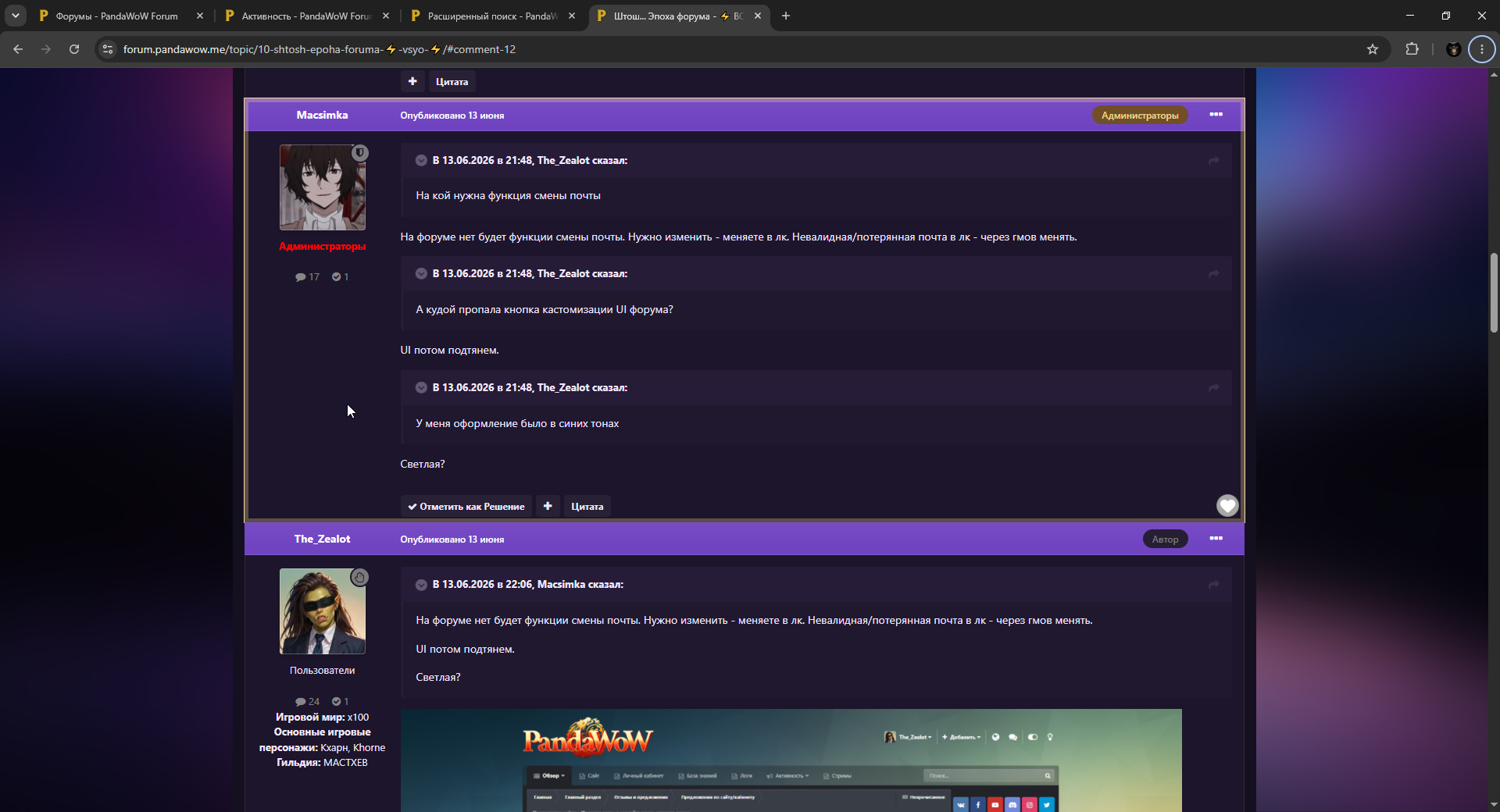Screen dimensions: 1500x812
Task: Jump to quoted post about кастомизации UI
Action: (x=1214, y=274)
